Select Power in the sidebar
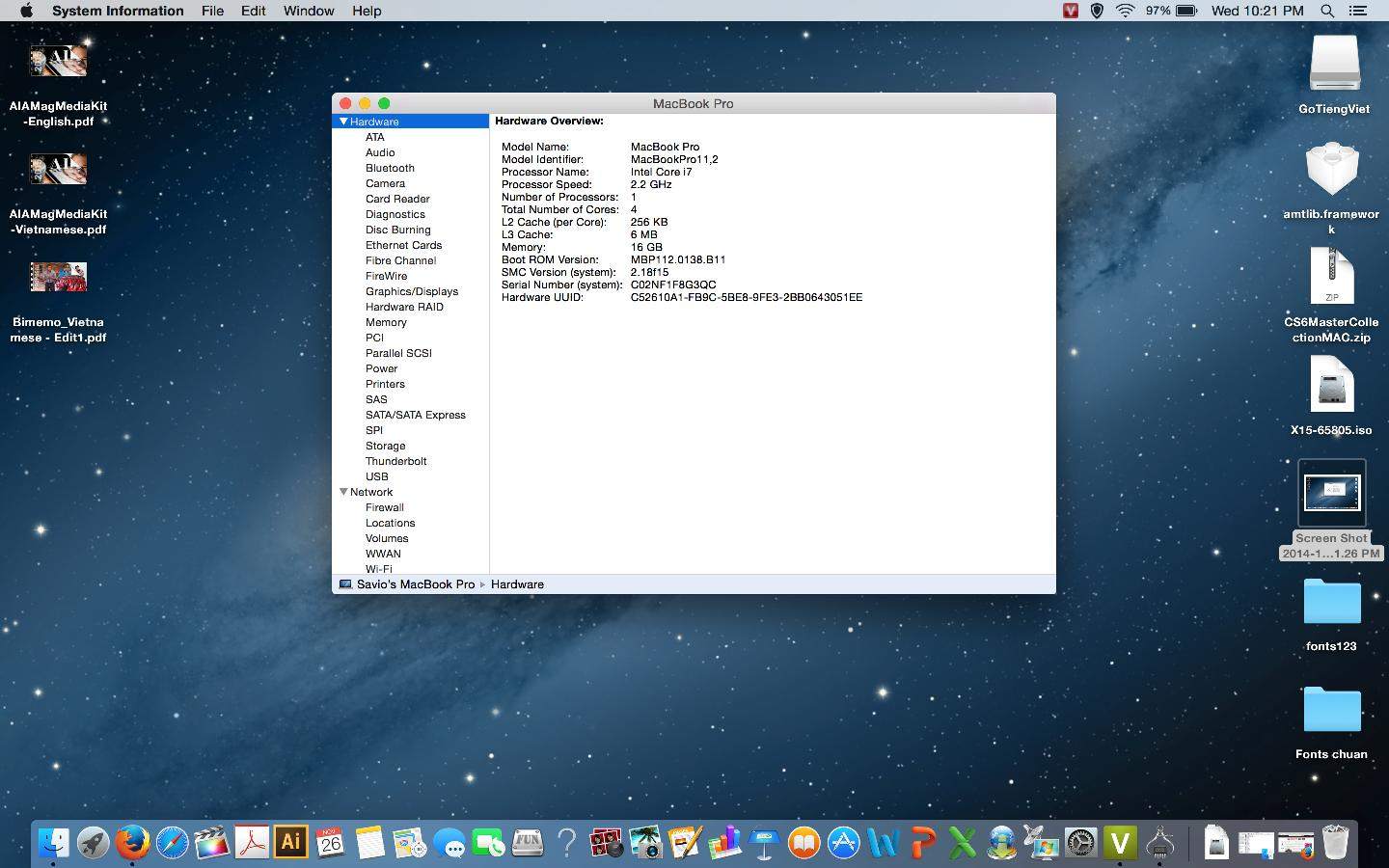 point(381,368)
